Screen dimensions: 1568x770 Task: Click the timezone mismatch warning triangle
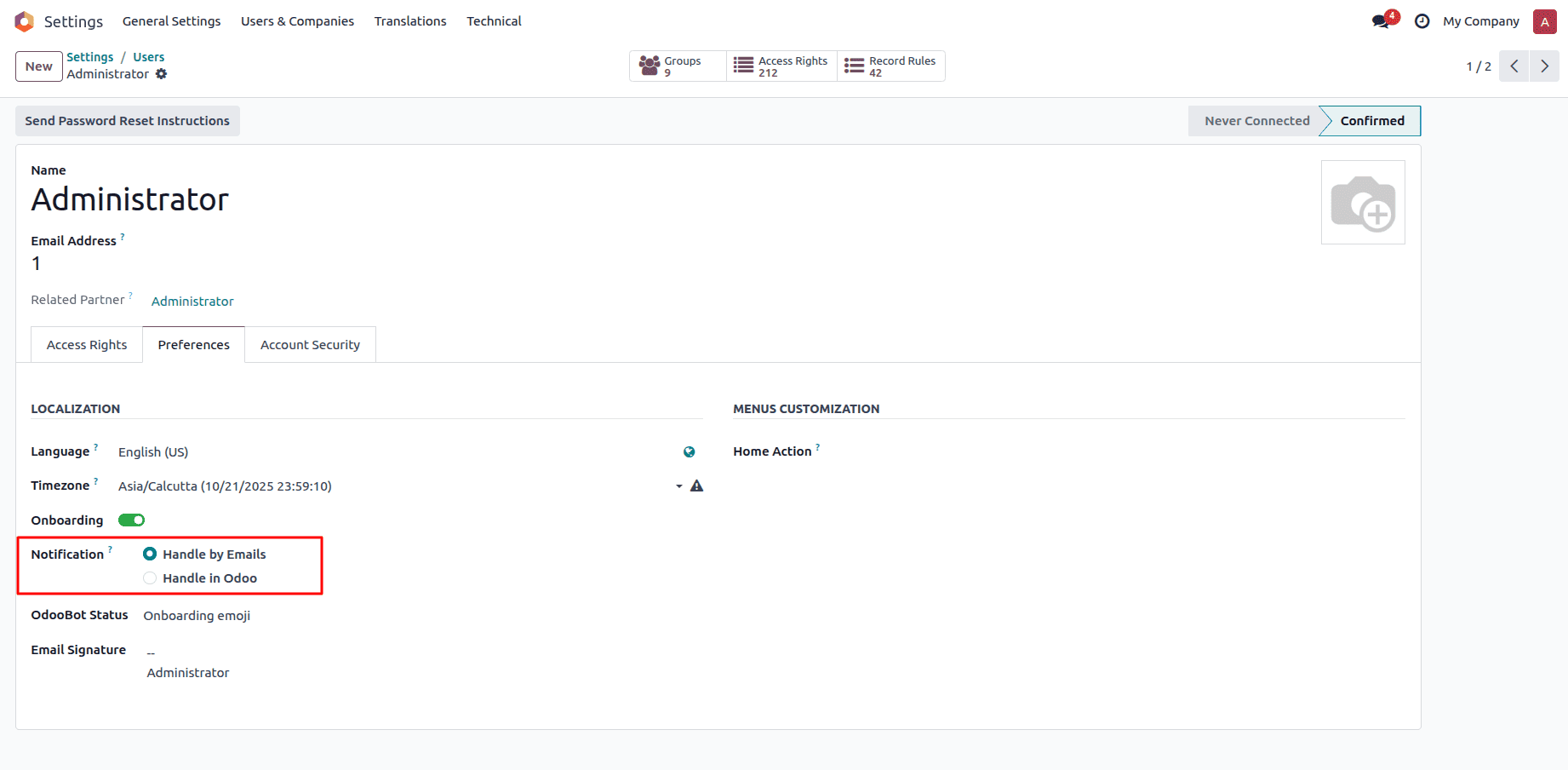coord(696,486)
